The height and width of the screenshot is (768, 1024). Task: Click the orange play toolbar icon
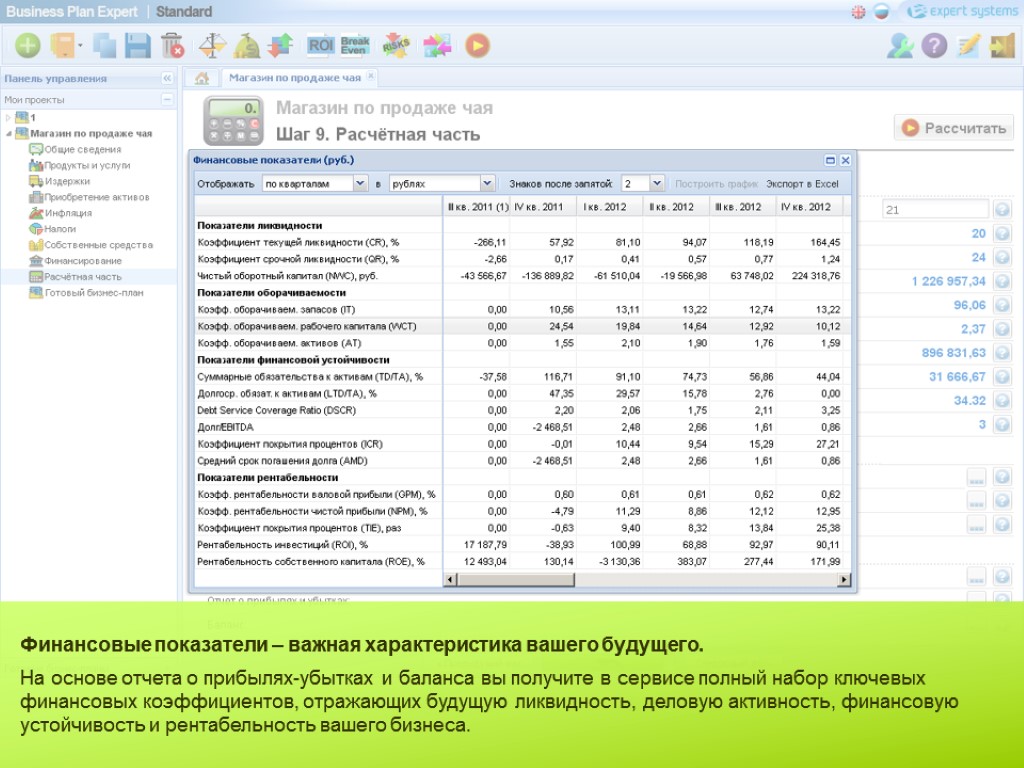tap(477, 46)
